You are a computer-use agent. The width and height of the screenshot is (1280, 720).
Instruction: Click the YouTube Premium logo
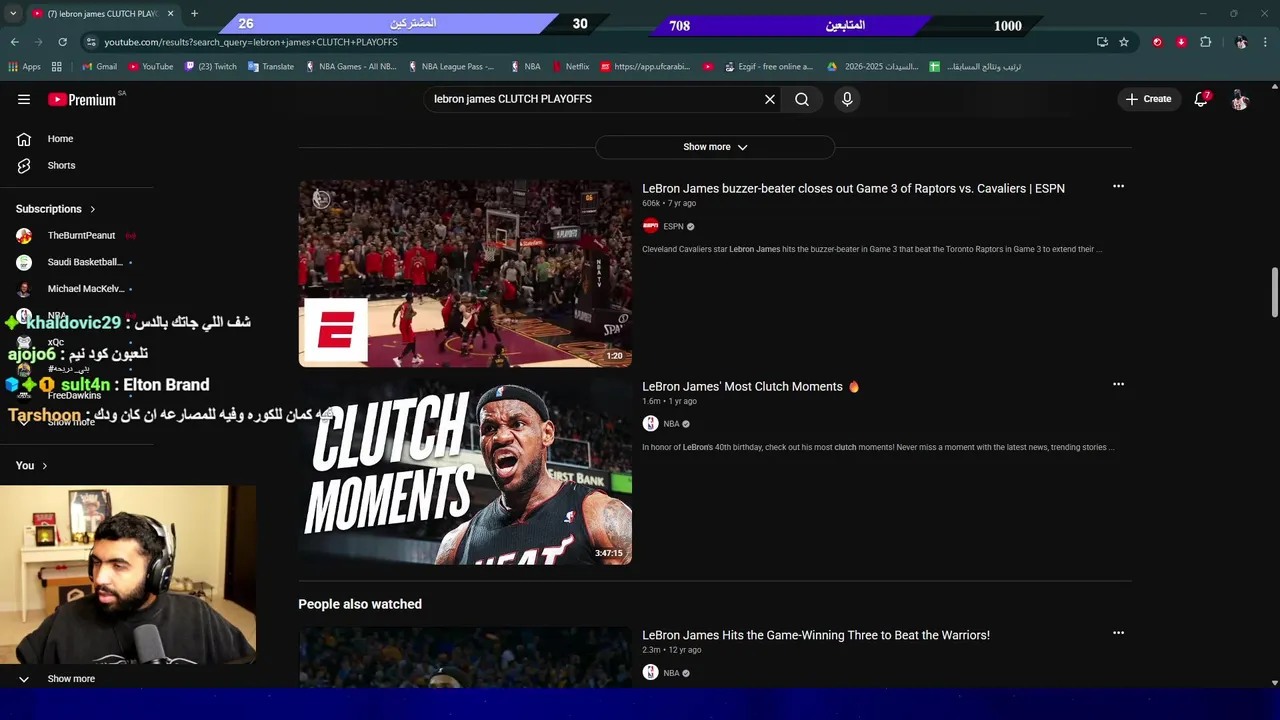[x=82, y=99]
